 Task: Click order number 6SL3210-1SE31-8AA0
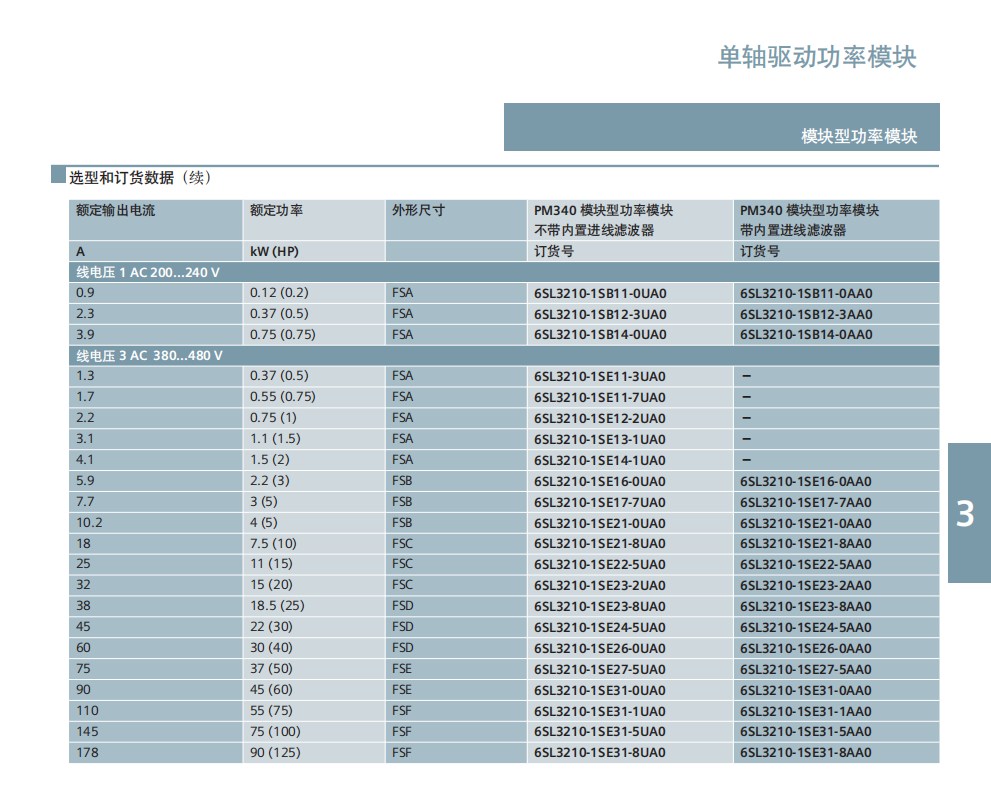pyautogui.click(x=806, y=753)
